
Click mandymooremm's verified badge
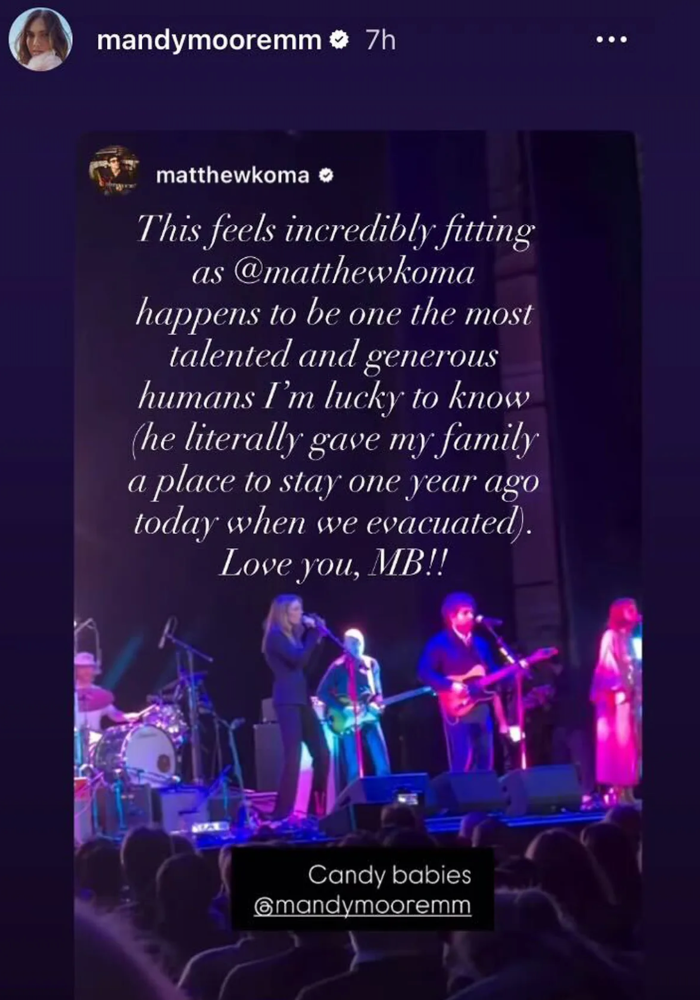point(339,40)
